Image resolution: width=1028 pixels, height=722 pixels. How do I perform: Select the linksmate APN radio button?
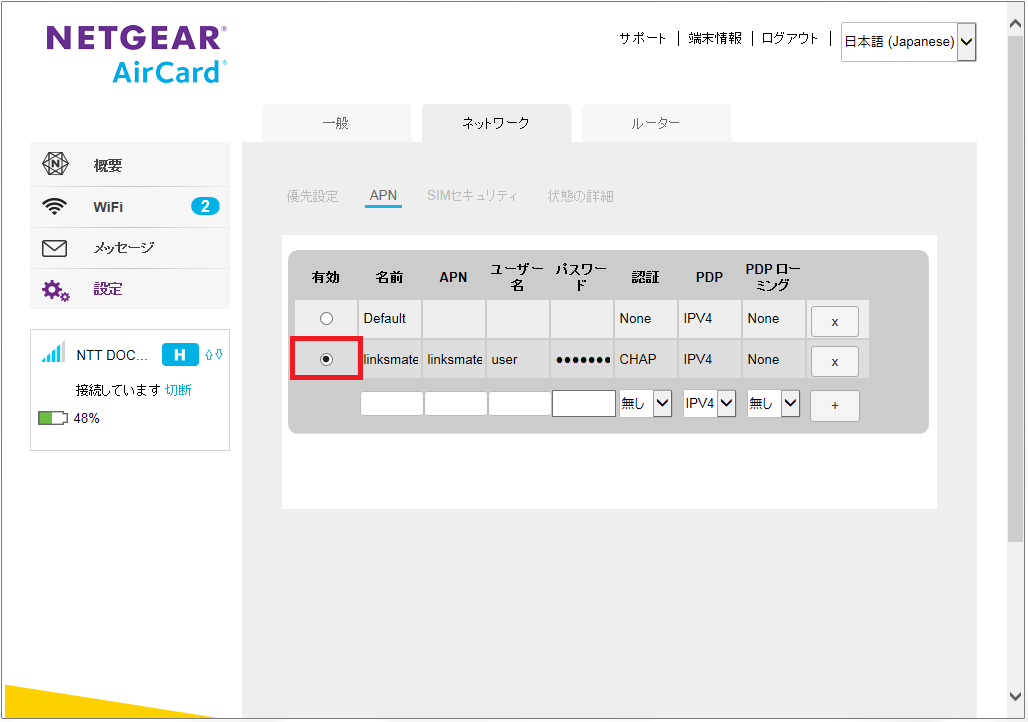(x=326, y=359)
